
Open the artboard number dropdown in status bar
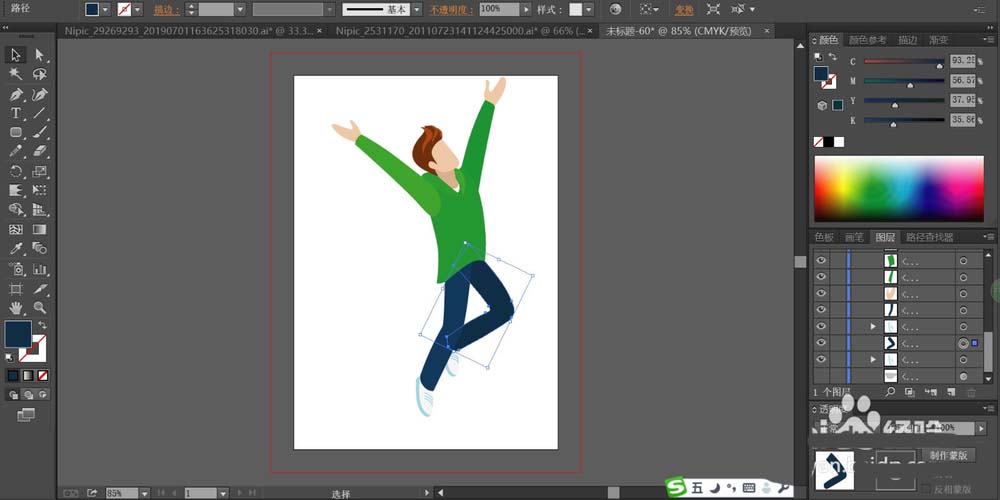coord(223,493)
